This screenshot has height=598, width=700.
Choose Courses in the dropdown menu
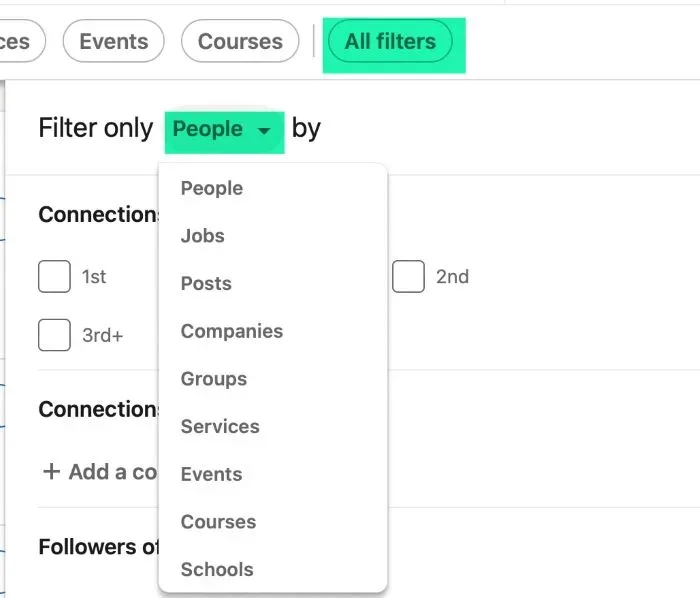[219, 522]
